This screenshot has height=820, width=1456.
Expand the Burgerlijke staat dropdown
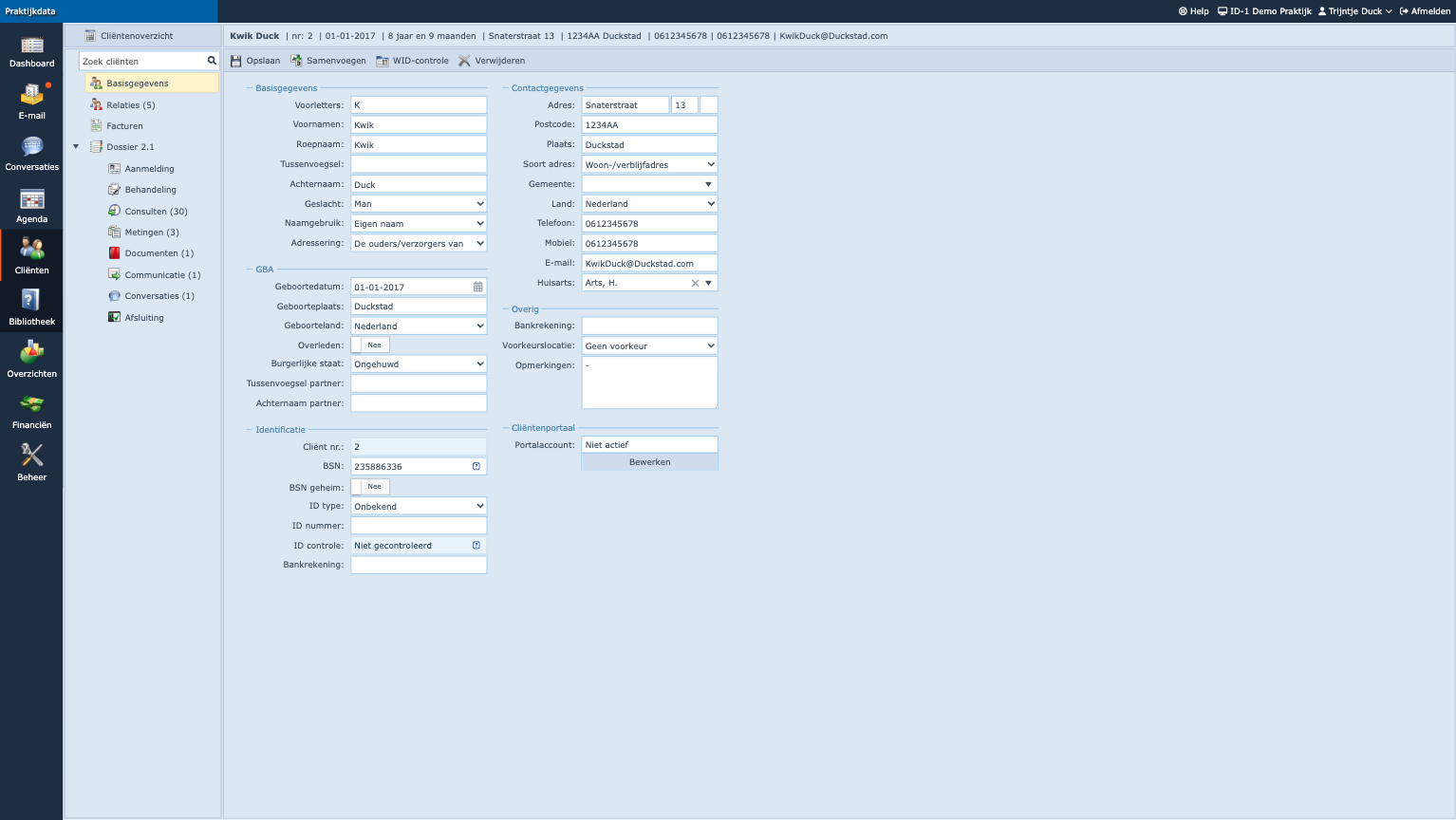(419, 364)
